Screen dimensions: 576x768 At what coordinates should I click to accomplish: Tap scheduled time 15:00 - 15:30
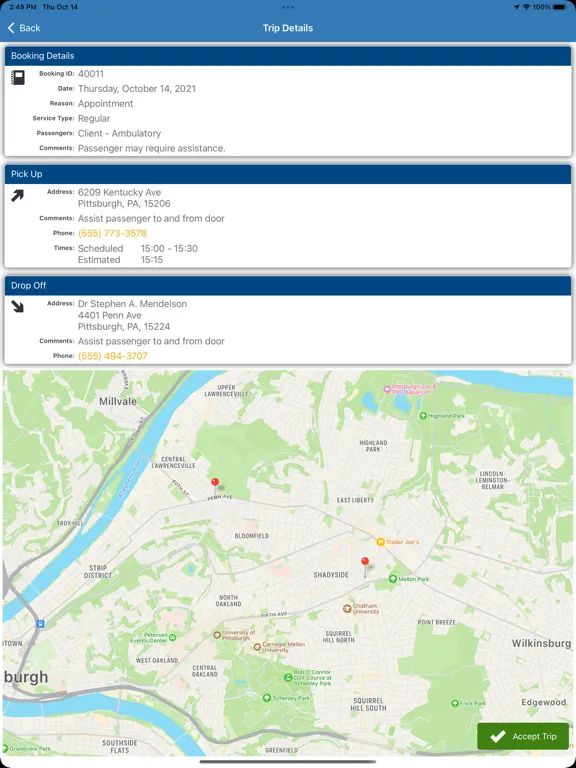[x=169, y=248]
